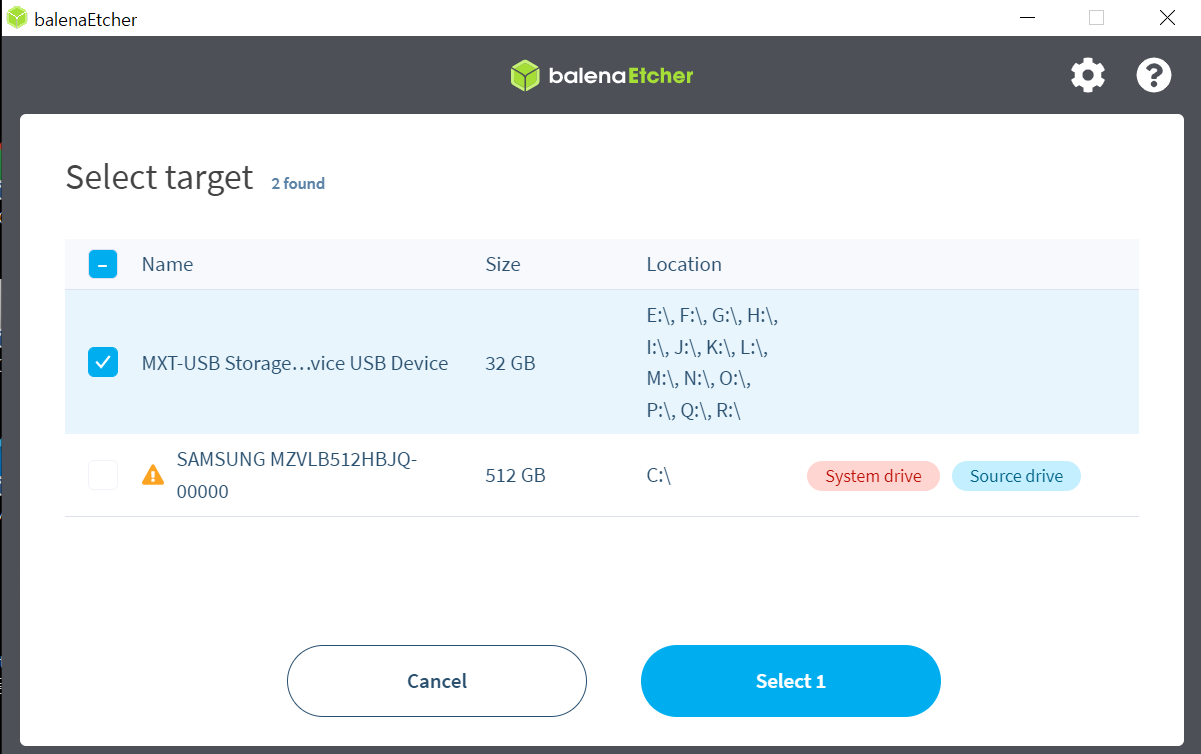Viewport: 1201px width, 754px height.
Task: Confirm with the Select 1 button
Action: pyautogui.click(x=791, y=681)
